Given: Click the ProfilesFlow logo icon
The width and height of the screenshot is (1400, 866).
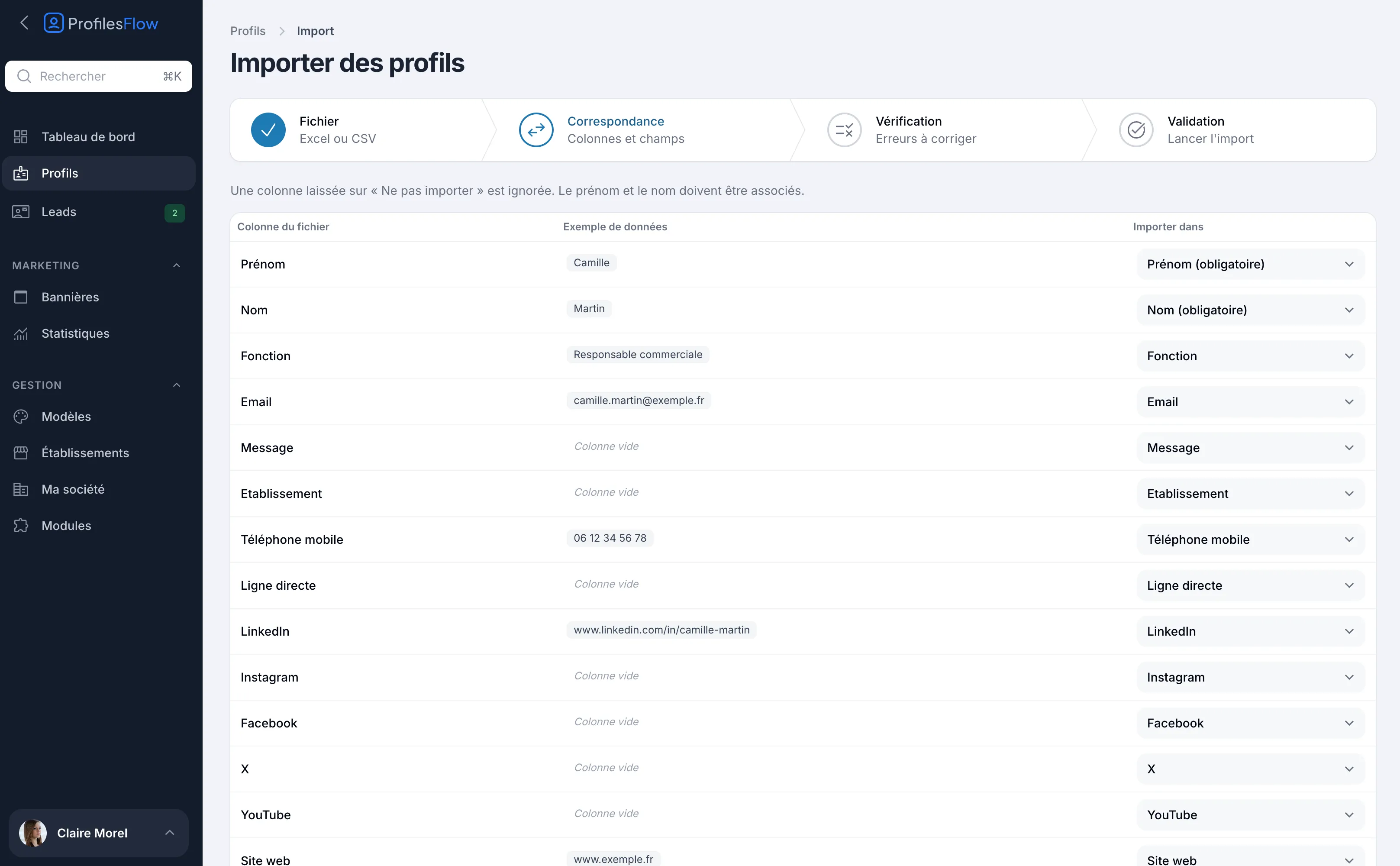Looking at the screenshot, I should (54, 23).
